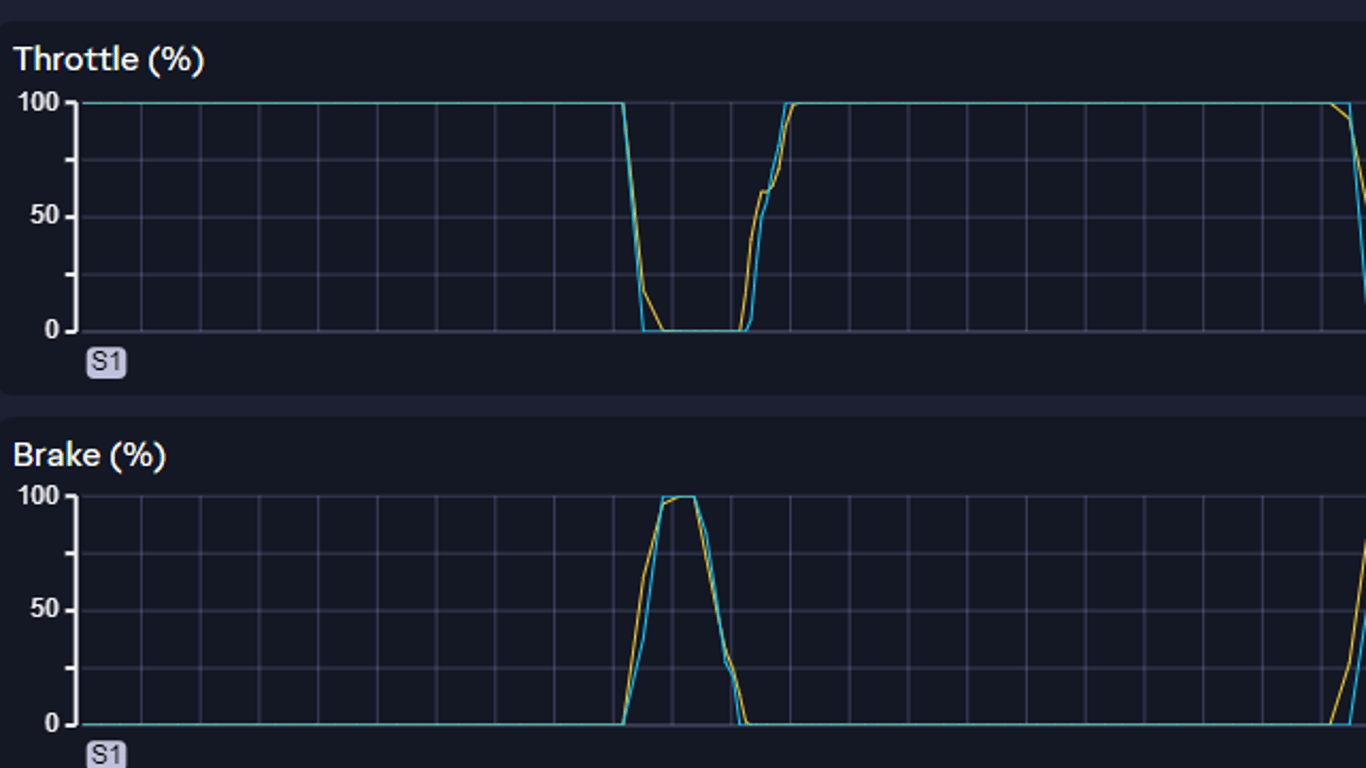Click the 50 axis label on Throttle chart

tap(46, 217)
